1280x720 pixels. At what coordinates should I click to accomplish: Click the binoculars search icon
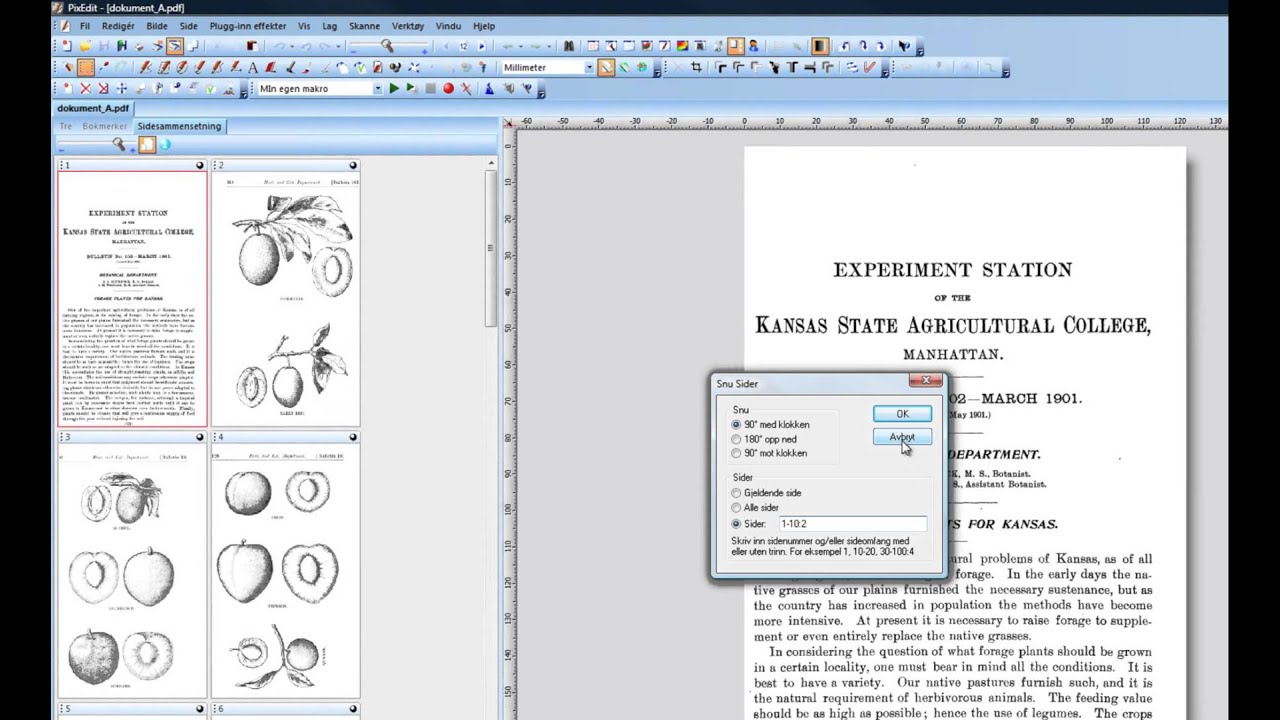tap(569, 46)
